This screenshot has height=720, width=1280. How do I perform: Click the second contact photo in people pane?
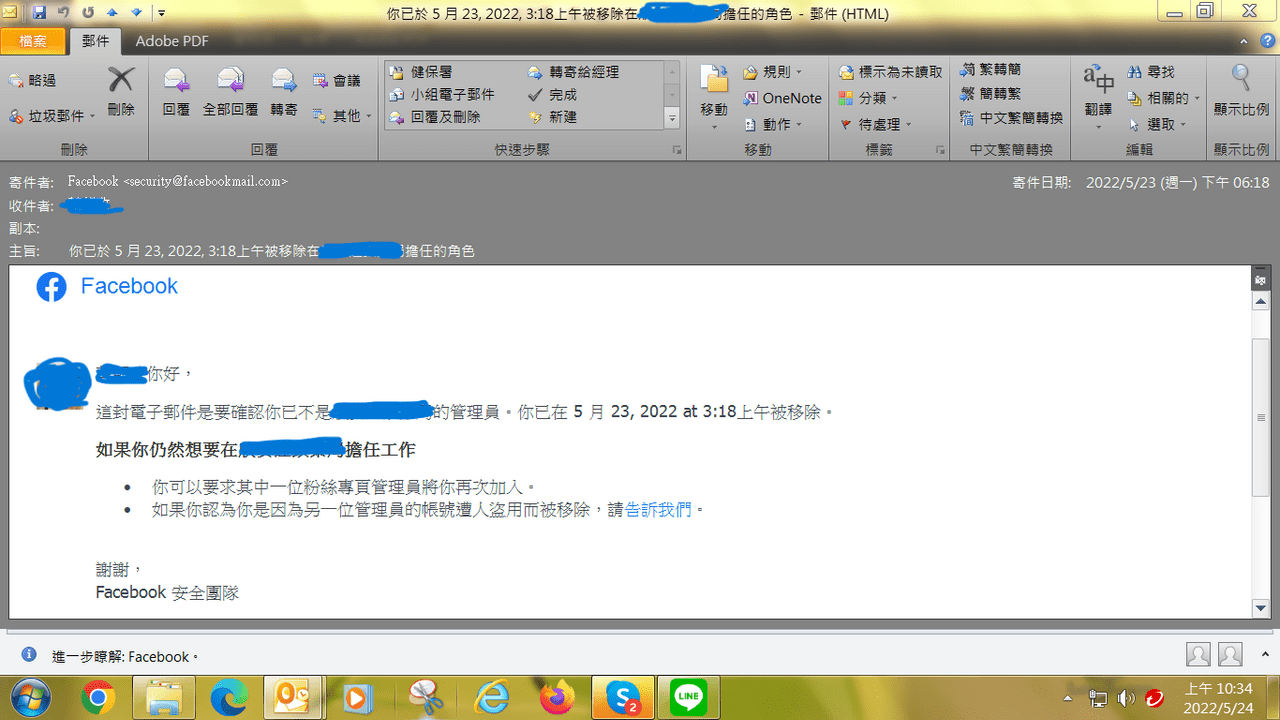pyautogui.click(x=1230, y=655)
